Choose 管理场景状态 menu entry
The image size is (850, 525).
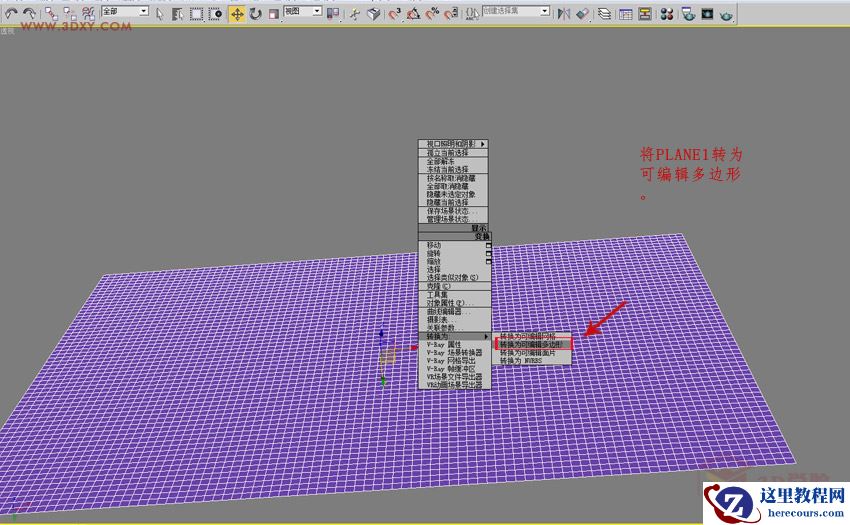pyautogui.click(x=453, y=219)
